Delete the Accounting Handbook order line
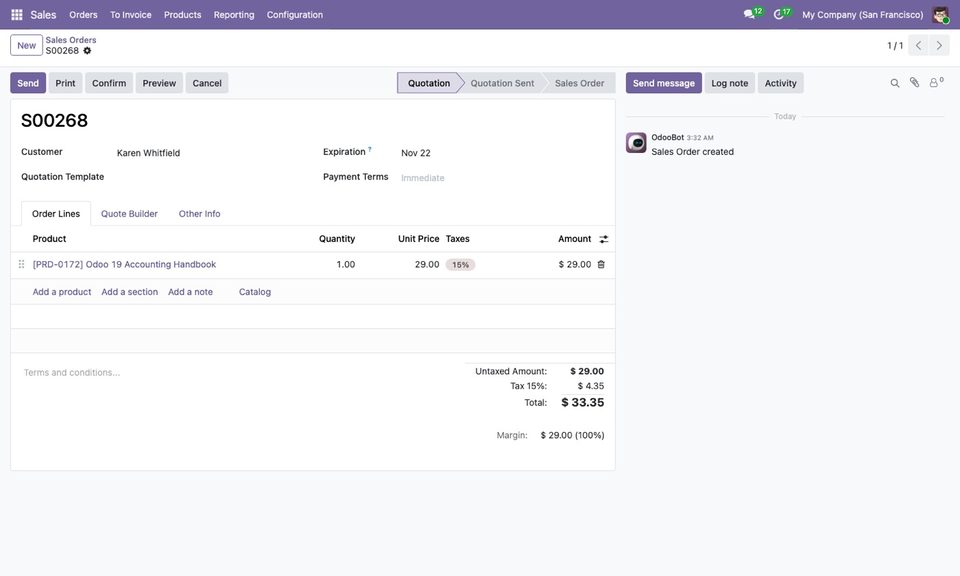Image resolution: width=960 pixels, height=576 pixels. (x=601, y=264)
